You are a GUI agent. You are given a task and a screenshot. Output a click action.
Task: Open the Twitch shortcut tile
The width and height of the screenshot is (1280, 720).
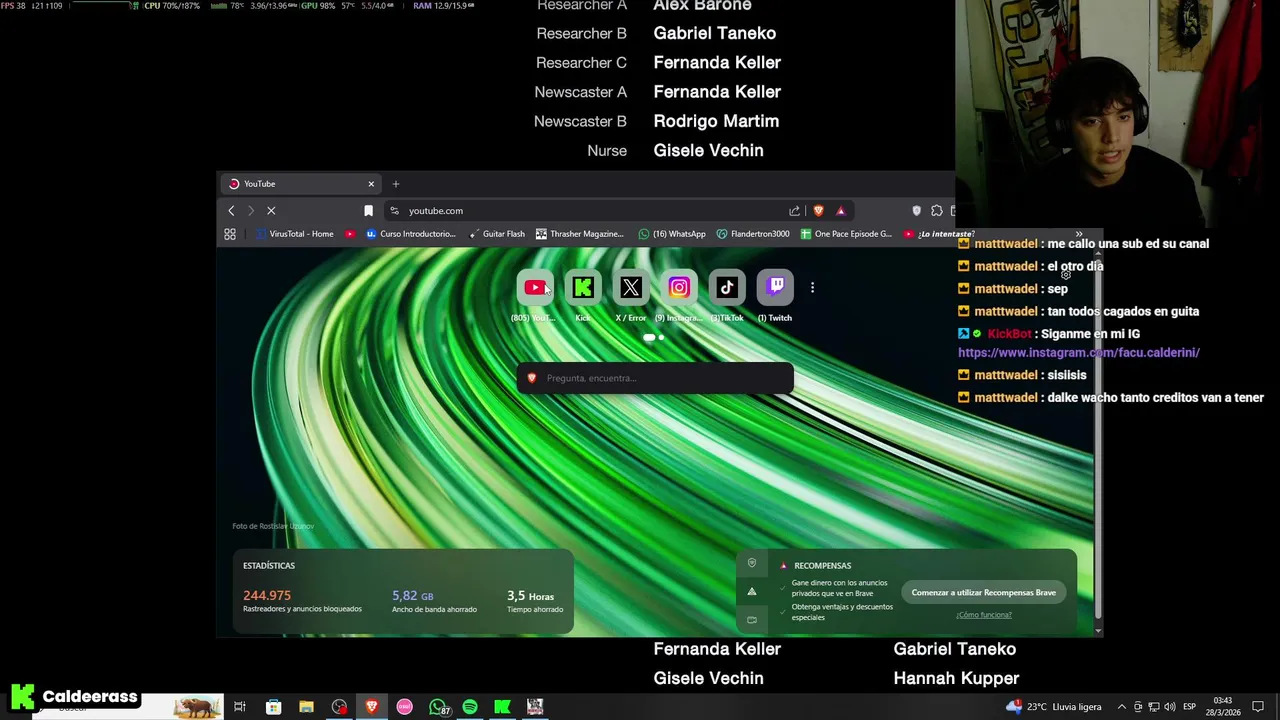tap(775, 288)
